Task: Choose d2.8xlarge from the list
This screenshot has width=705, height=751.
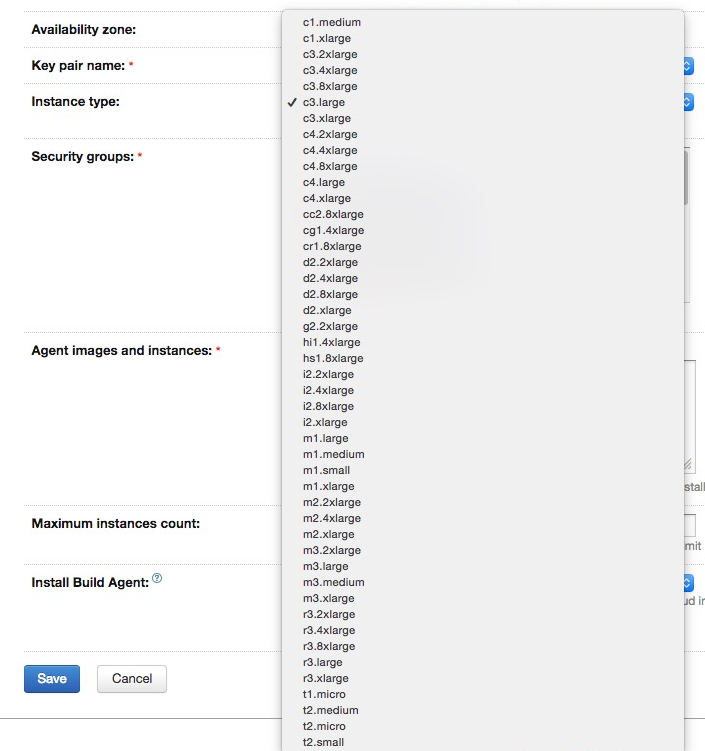Action: pyautogui.click(x=483, y=294)
